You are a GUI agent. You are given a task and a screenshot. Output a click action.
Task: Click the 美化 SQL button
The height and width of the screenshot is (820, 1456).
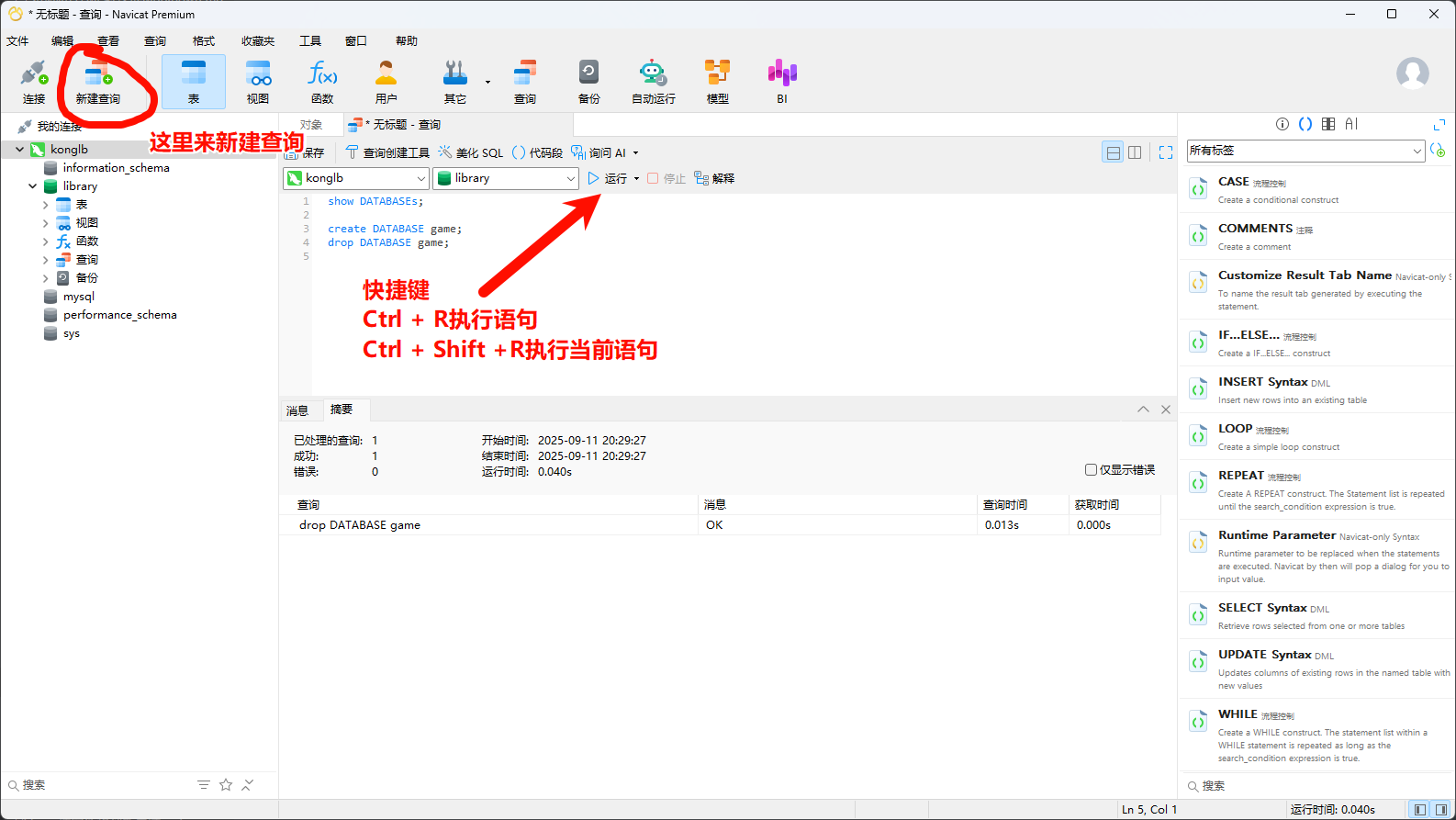[x=471, y=152]
